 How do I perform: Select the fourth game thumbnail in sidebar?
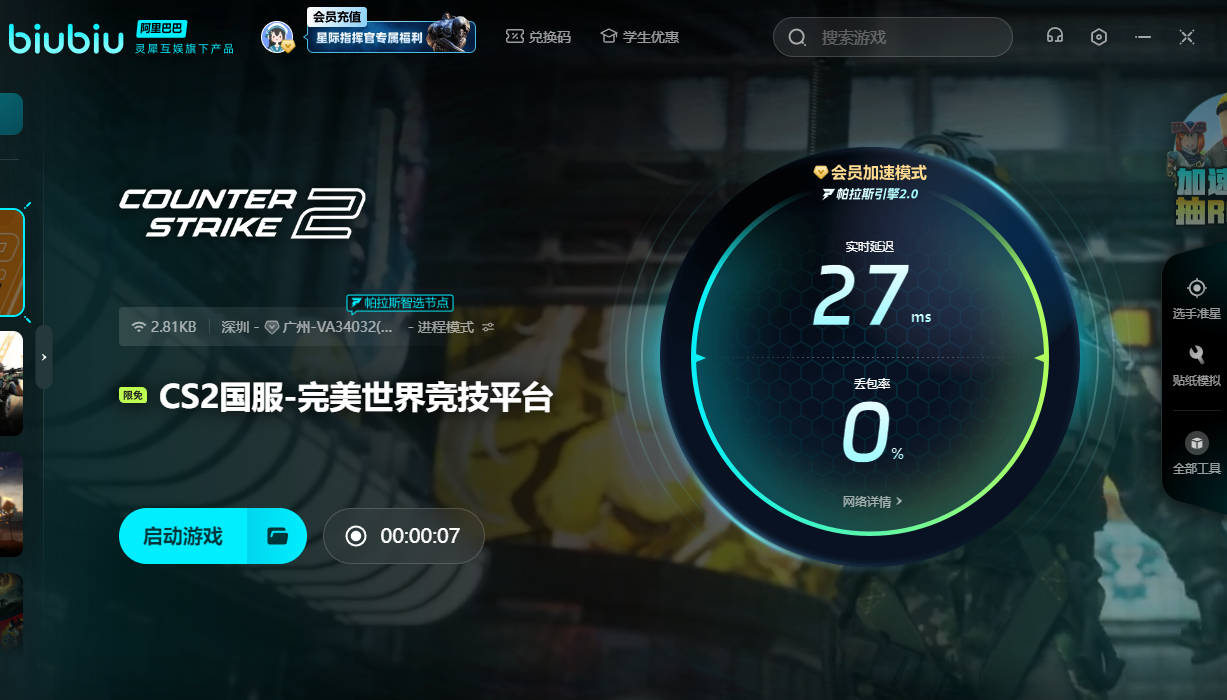[x=11, y=625]
